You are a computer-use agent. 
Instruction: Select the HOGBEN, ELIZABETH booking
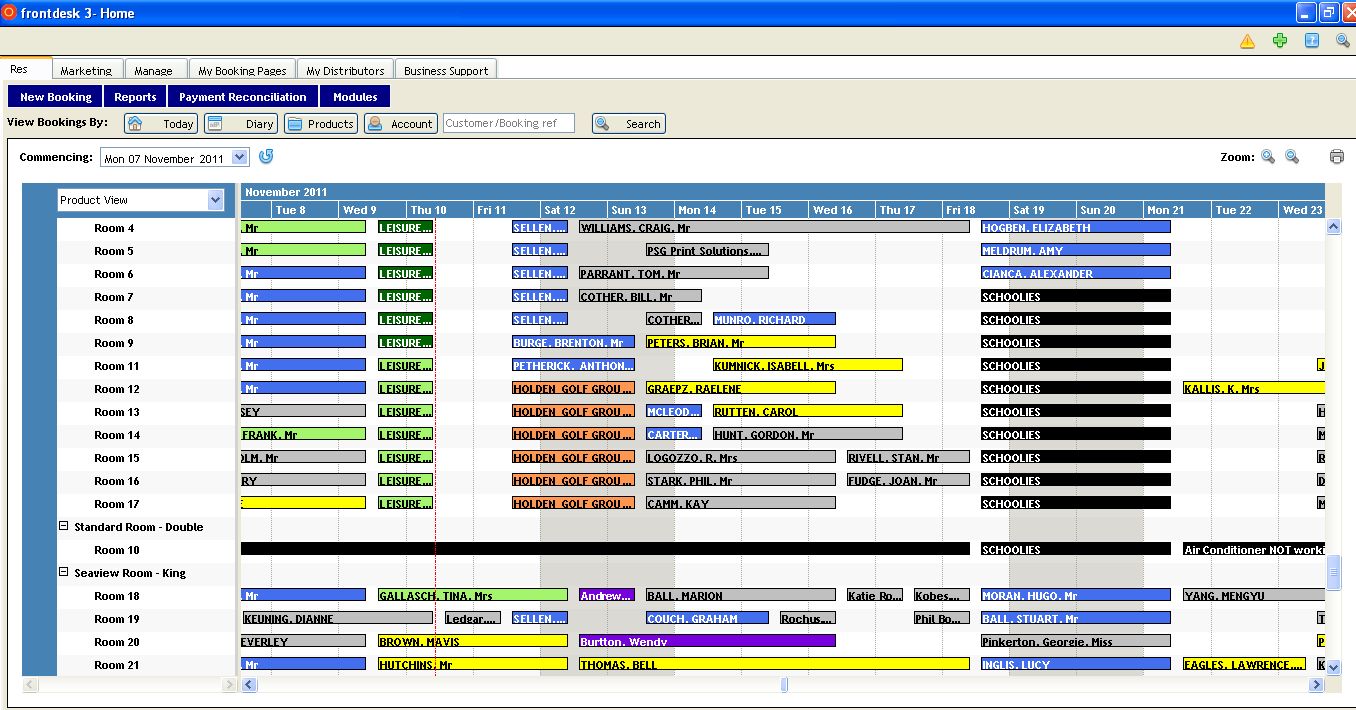tap(1075, 227)
